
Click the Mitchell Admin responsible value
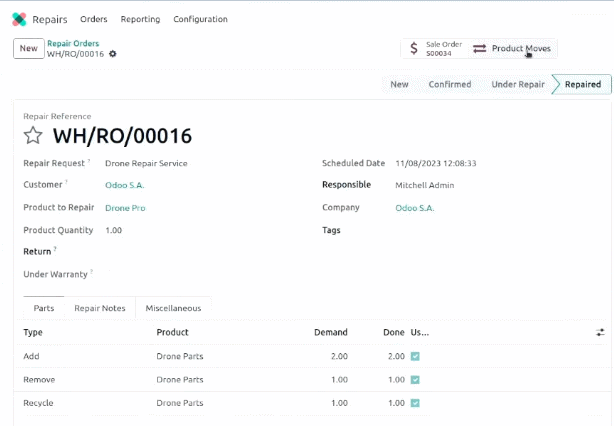[x=425, y=185]
